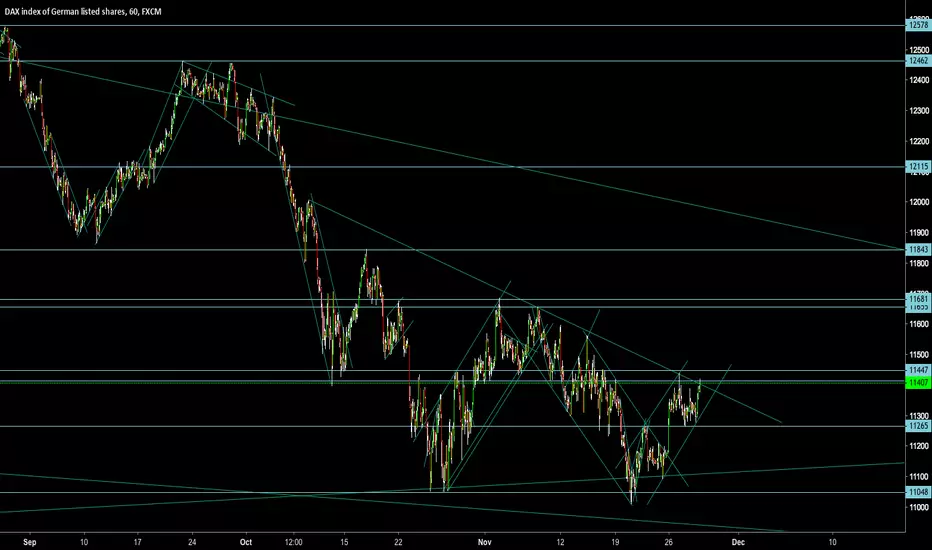This screenshot has height=550, width=932.
Task: Select the 11048 price level tag
Action: (918, 492)
